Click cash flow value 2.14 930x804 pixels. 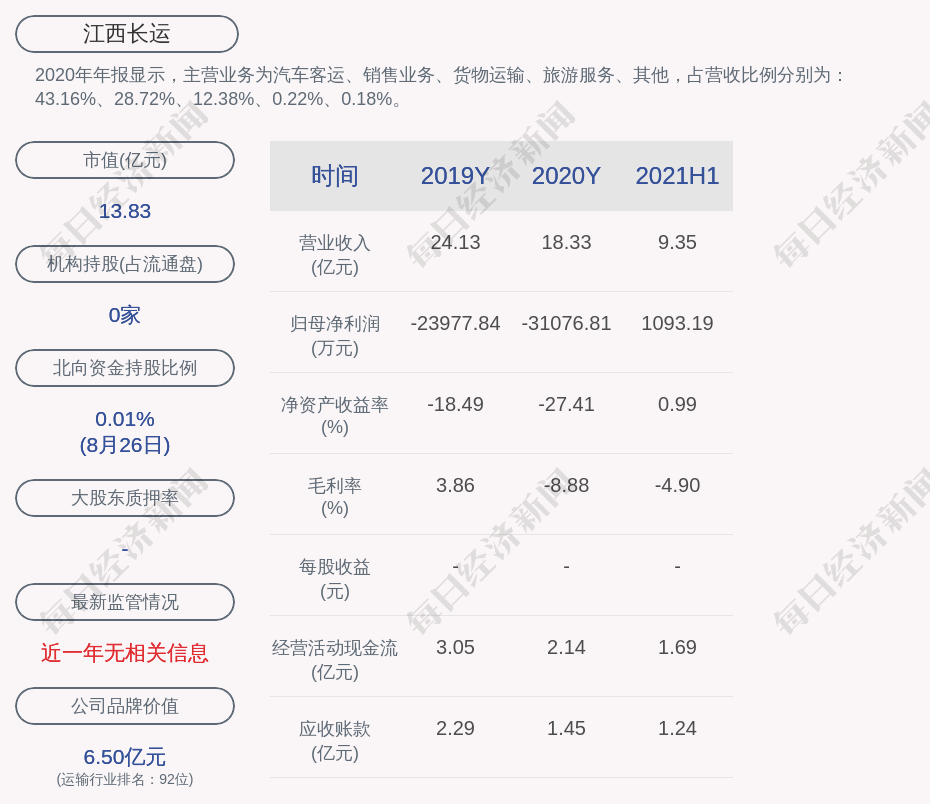click(566, 647)
